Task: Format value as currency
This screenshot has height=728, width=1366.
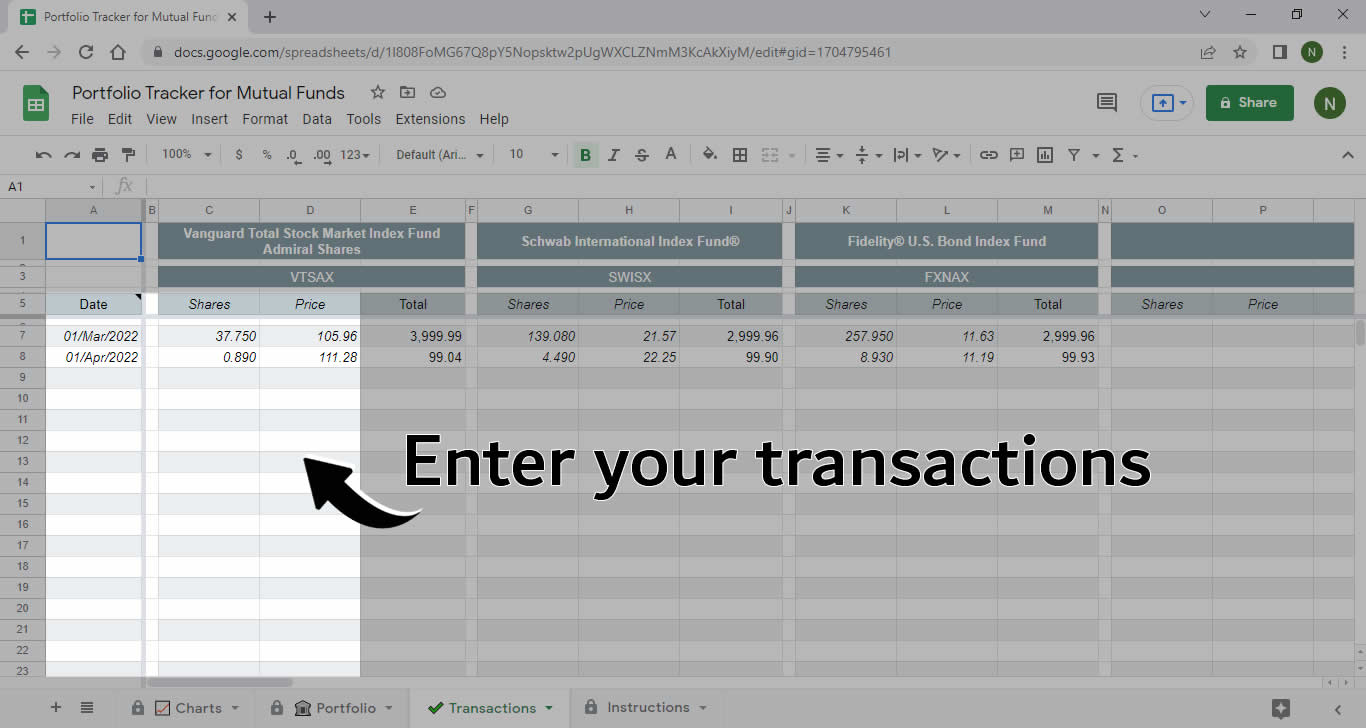Action: (237, 154)
